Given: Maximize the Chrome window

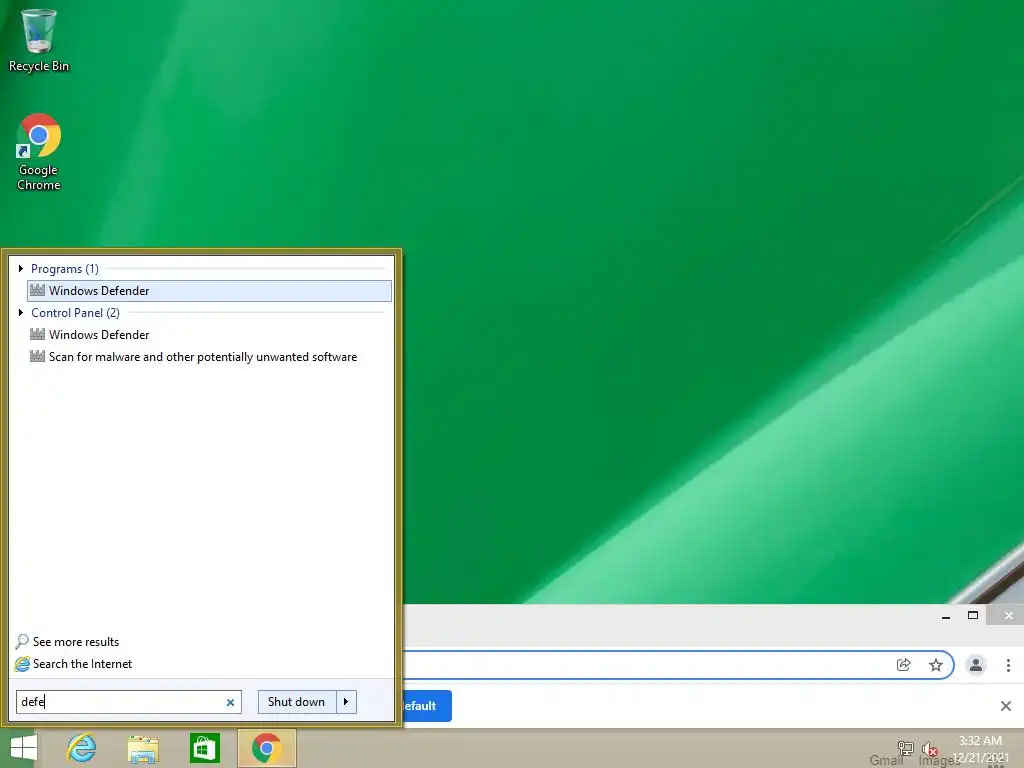Looking at the screenshot, I should pyautogui.click(x=973, y=615).
